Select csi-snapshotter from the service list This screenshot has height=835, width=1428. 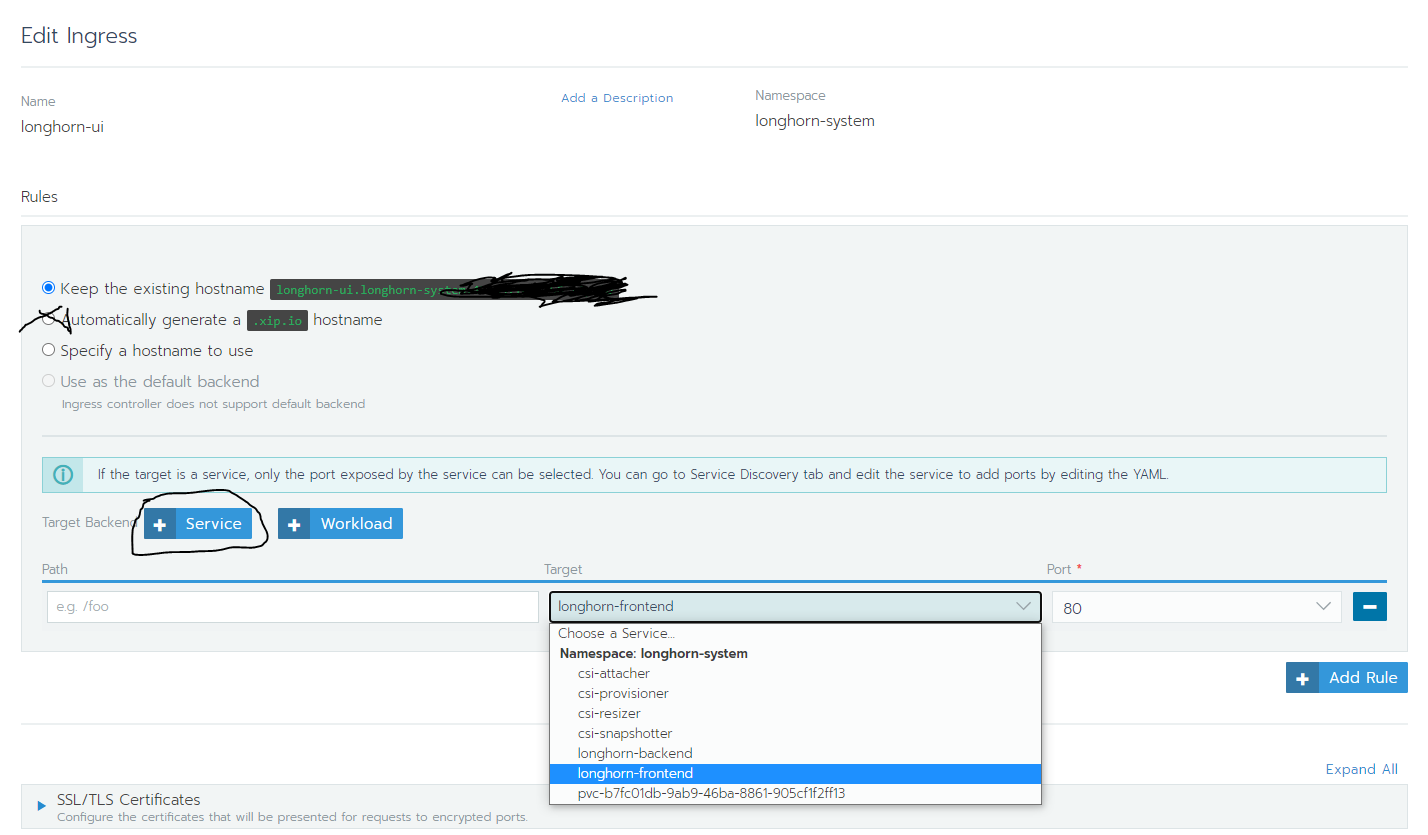[624, 733]
